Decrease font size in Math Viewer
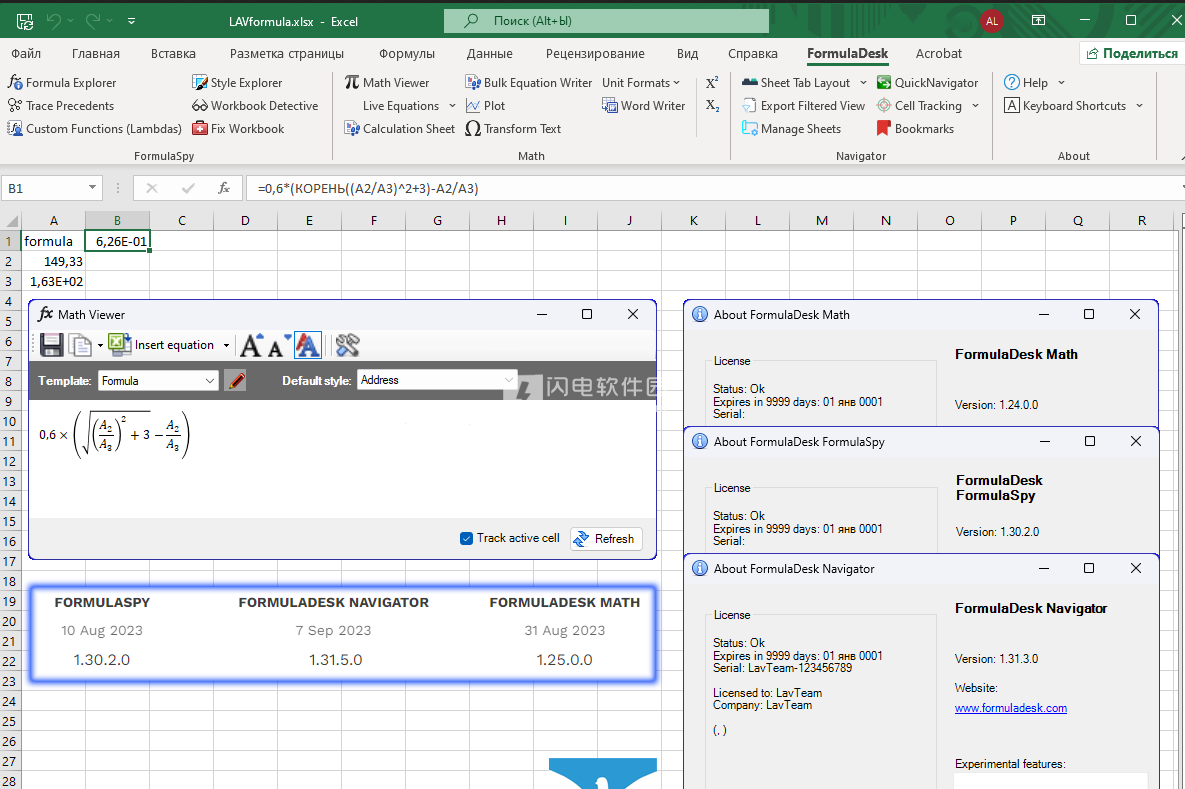 277,345
